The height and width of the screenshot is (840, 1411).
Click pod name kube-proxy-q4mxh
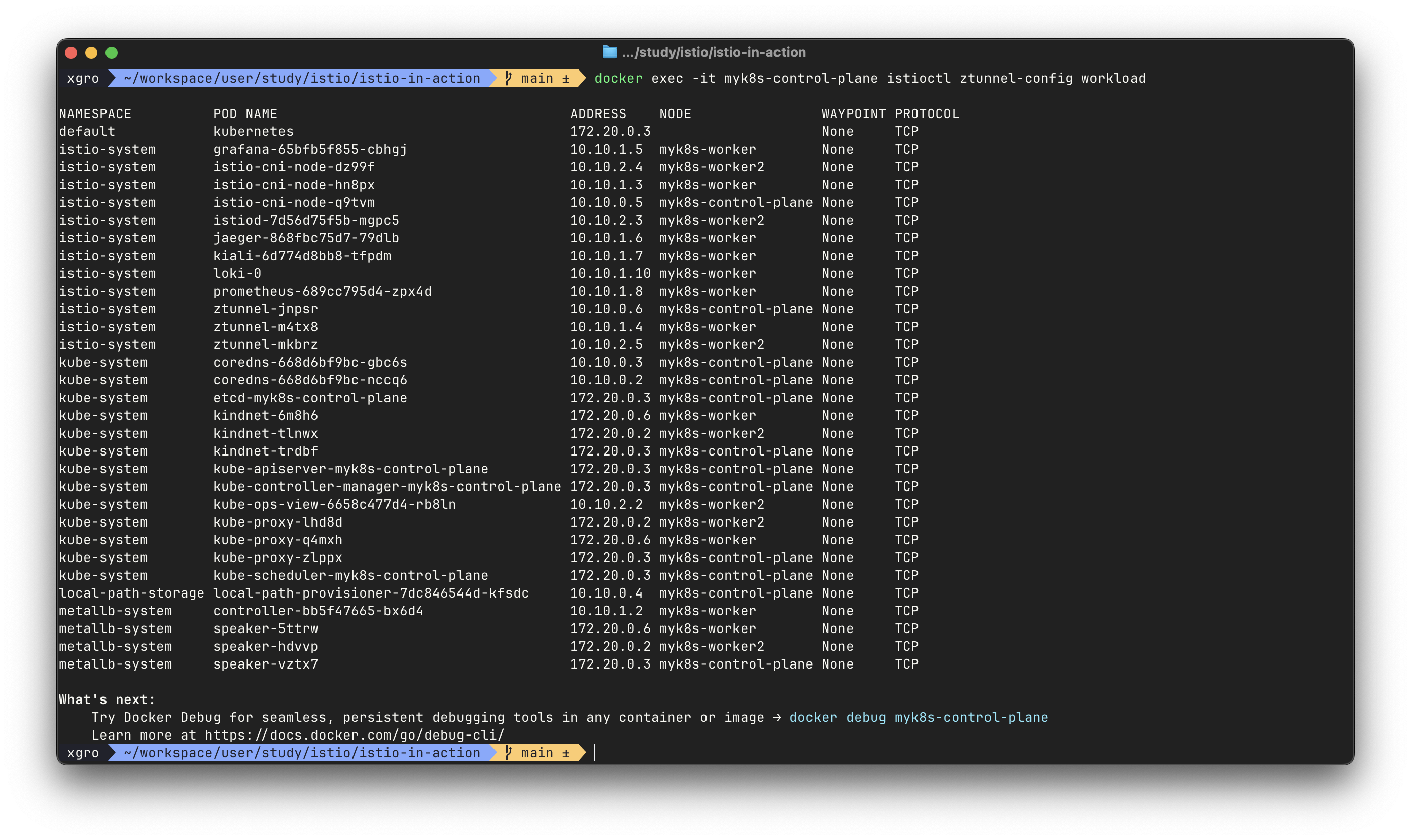277,540
